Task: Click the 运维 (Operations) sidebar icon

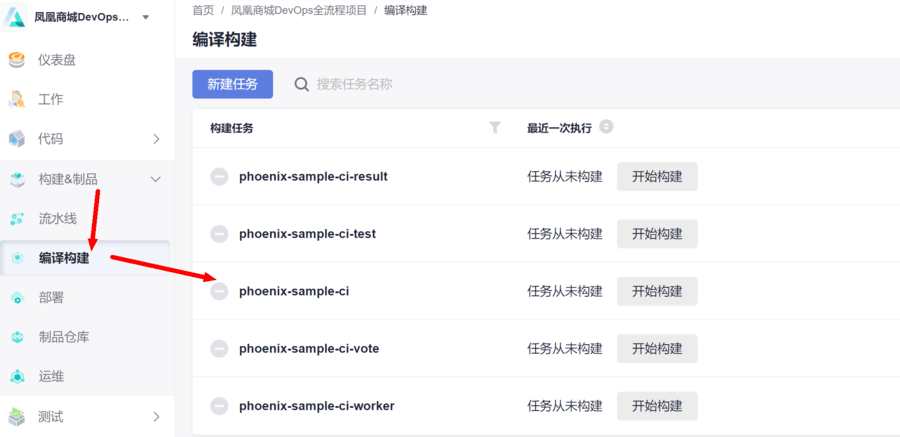Action: (x=17, y=377)
